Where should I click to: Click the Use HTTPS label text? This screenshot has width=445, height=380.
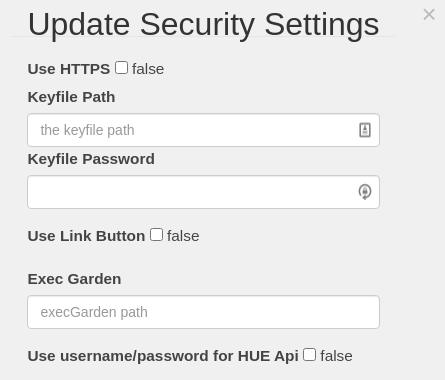[x=69, y=69]
